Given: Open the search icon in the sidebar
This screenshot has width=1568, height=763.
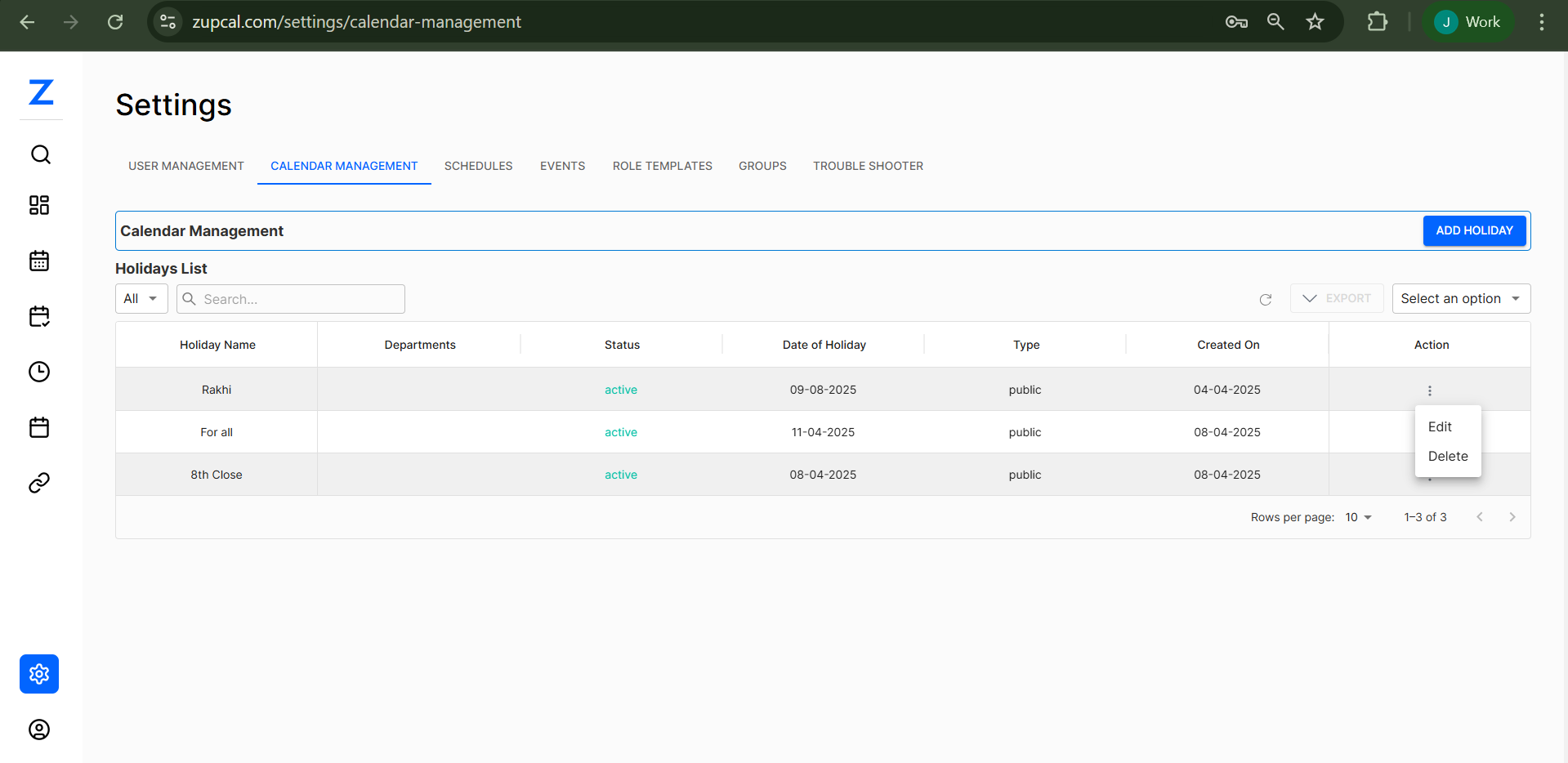Looking at the screenshot, I should click(39, 154).
